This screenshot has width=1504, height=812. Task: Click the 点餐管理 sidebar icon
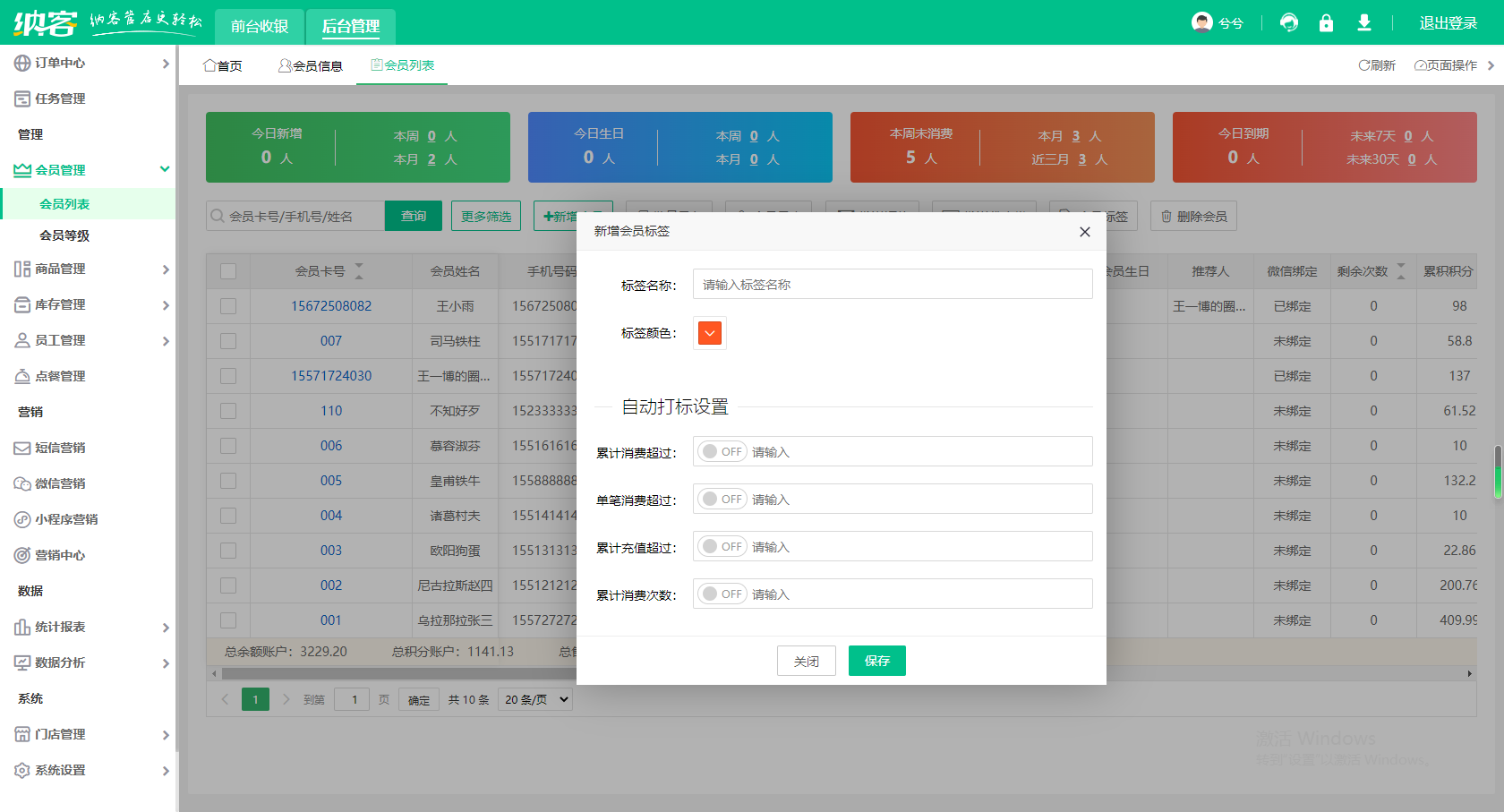coord(22,376)
